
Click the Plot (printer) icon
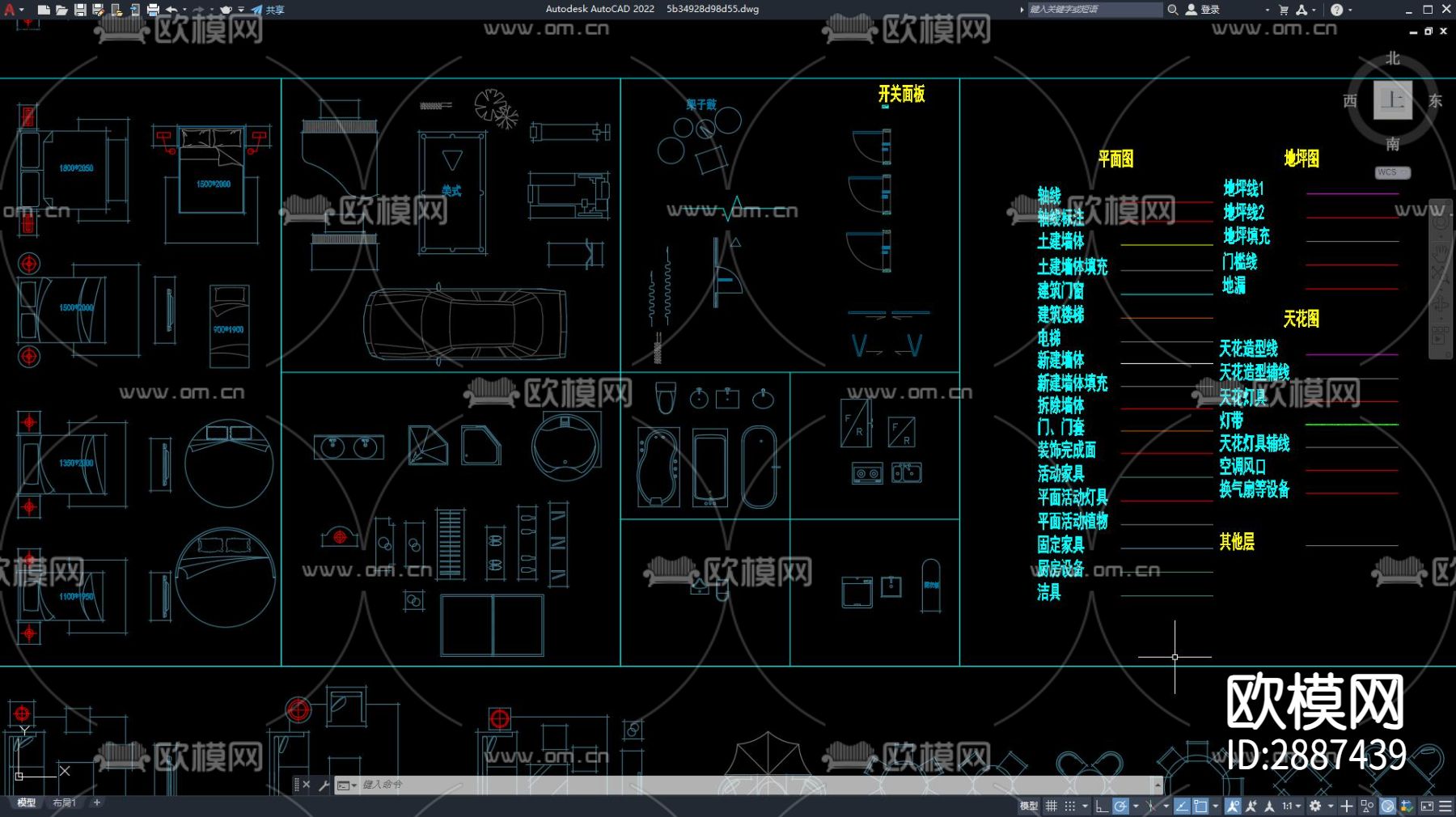(154, 9)
